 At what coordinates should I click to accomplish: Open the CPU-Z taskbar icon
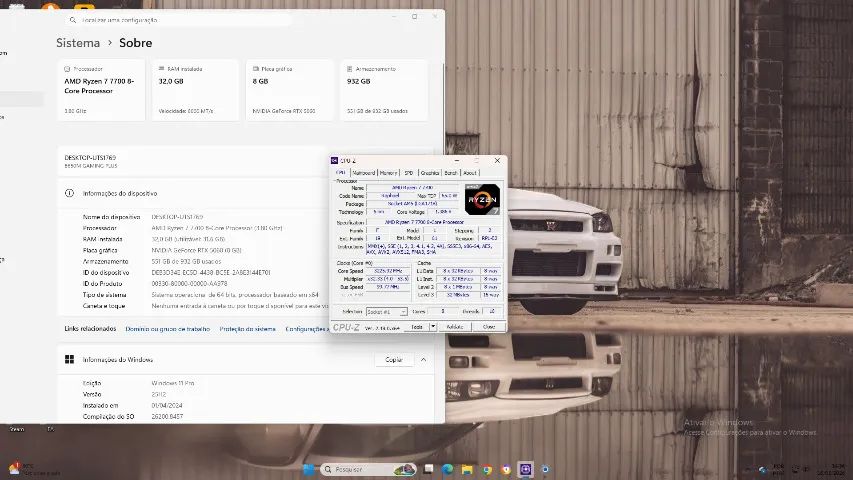526,469
